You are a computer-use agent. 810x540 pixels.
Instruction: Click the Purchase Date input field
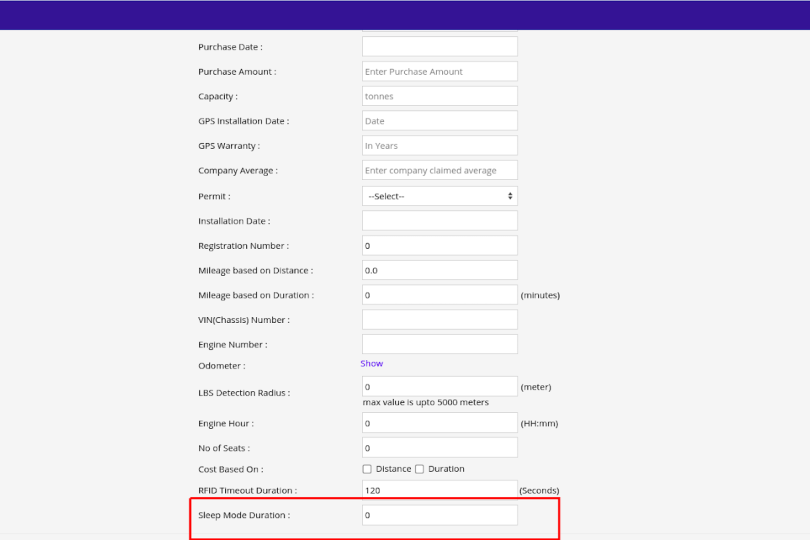click(x=439, y=47)
